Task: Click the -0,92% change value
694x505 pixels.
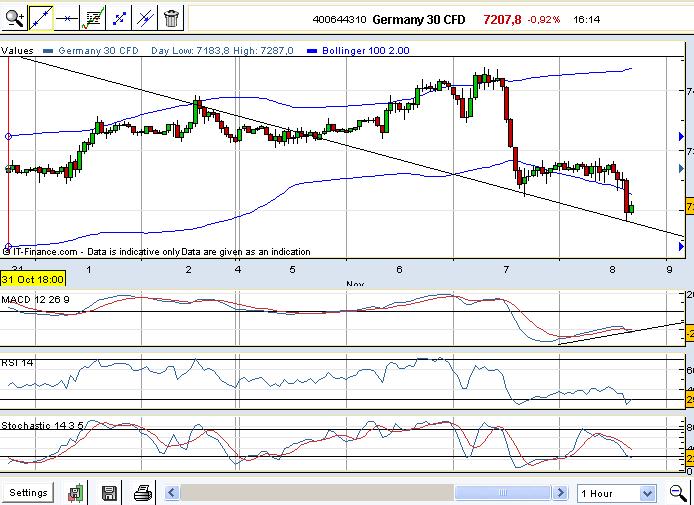Action: point(544,19)
